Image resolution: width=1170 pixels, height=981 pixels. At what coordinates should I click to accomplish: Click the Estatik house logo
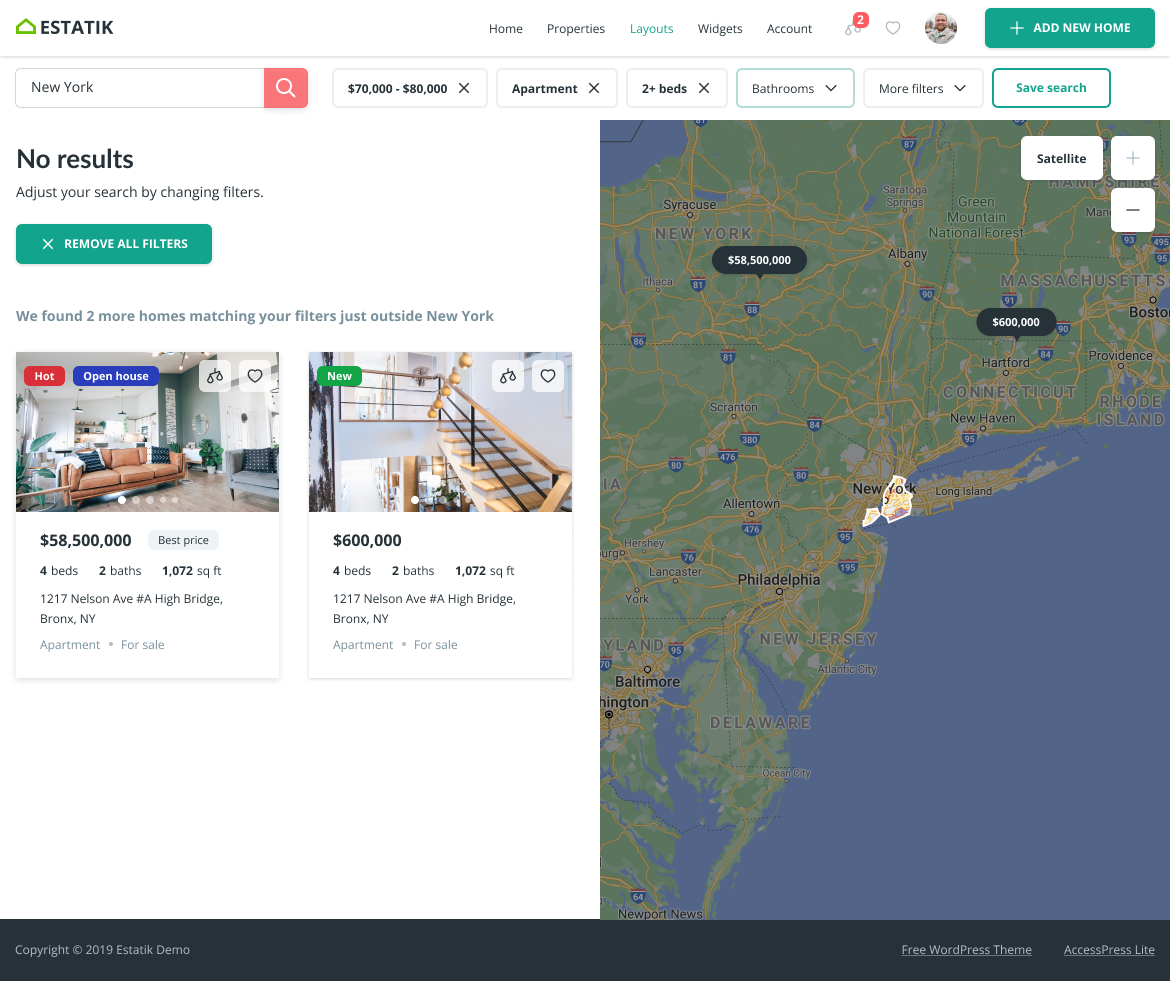coord(26,27)
